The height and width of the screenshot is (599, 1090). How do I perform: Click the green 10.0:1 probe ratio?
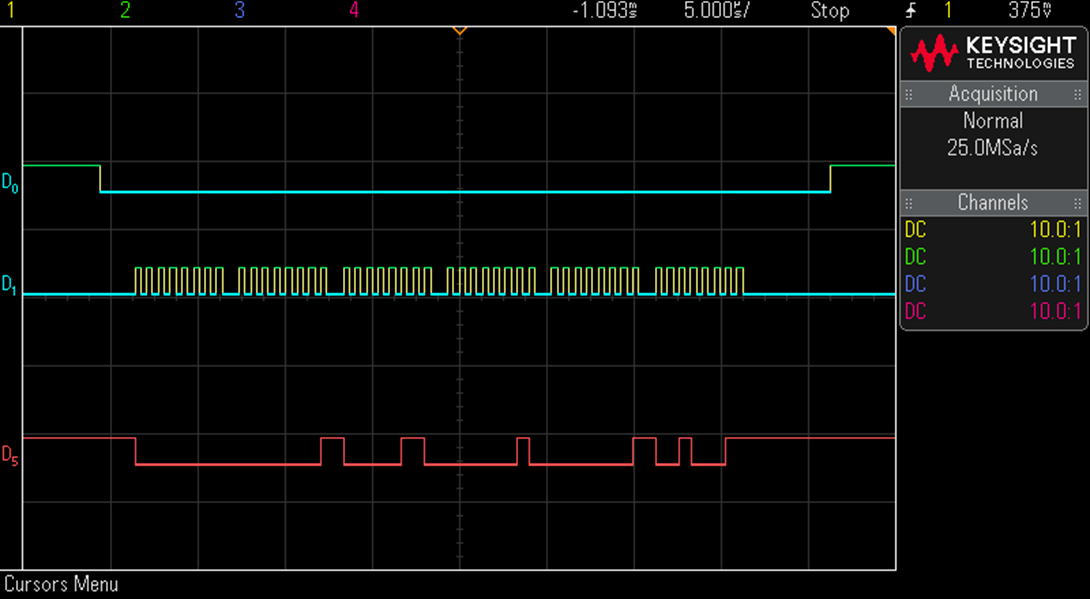pos(1056,257)
